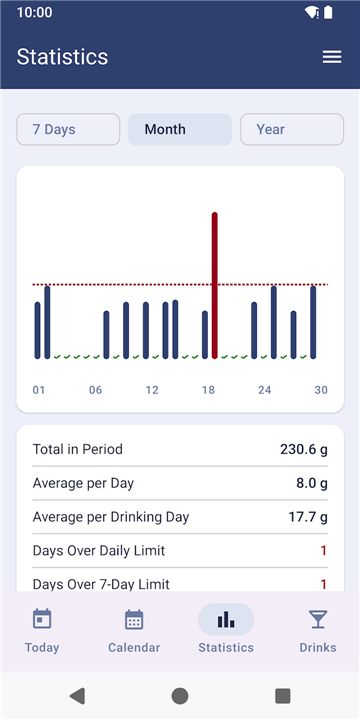This screenshot has height=720, width=360.
Task: Tap the chart bar for day 30
Action: [313, 322]
